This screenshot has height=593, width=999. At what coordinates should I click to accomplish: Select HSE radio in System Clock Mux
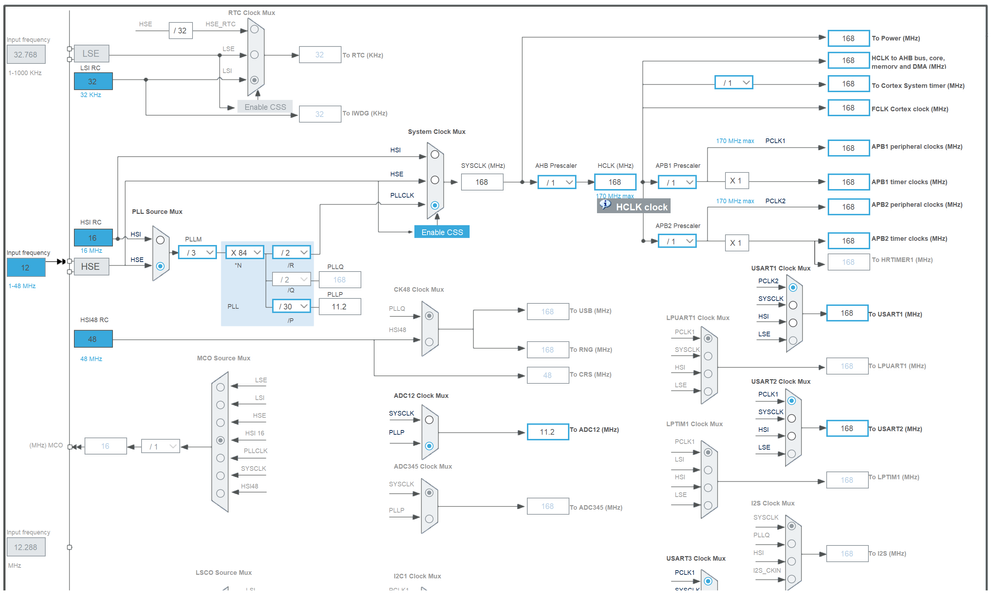pos(435,180)
